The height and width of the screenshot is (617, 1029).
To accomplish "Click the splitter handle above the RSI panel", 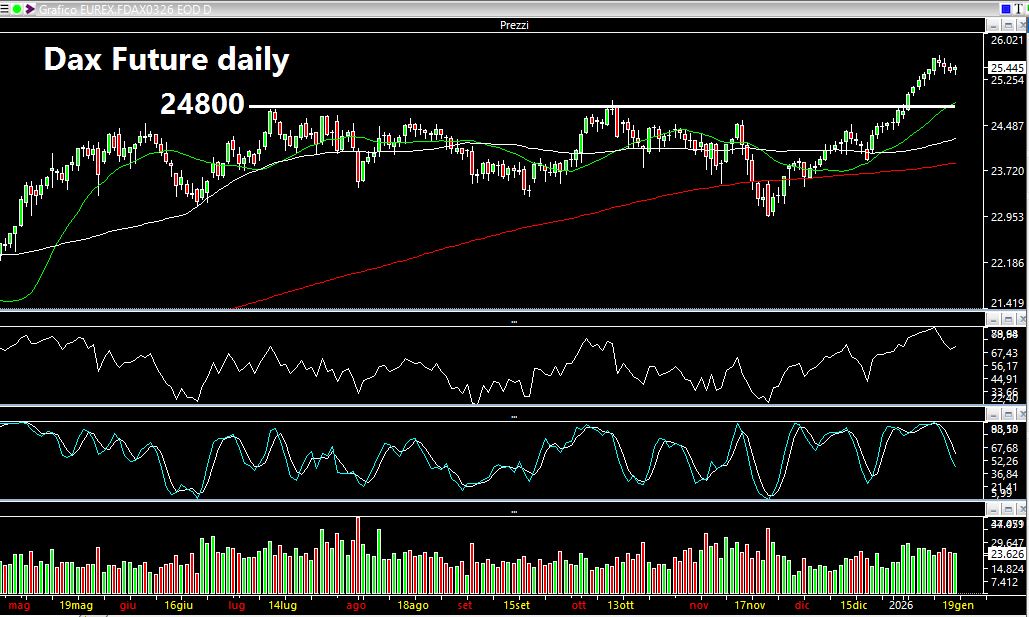I will (514, 322).
